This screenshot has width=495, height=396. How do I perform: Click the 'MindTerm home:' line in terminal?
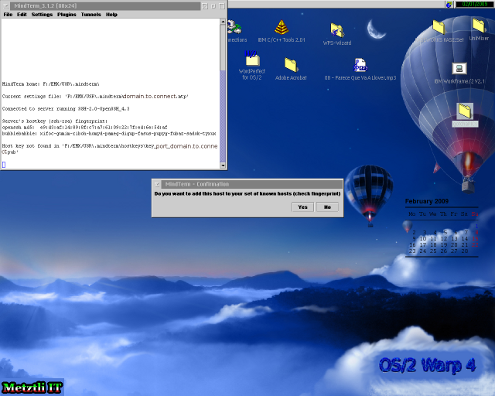click(51, 84)
